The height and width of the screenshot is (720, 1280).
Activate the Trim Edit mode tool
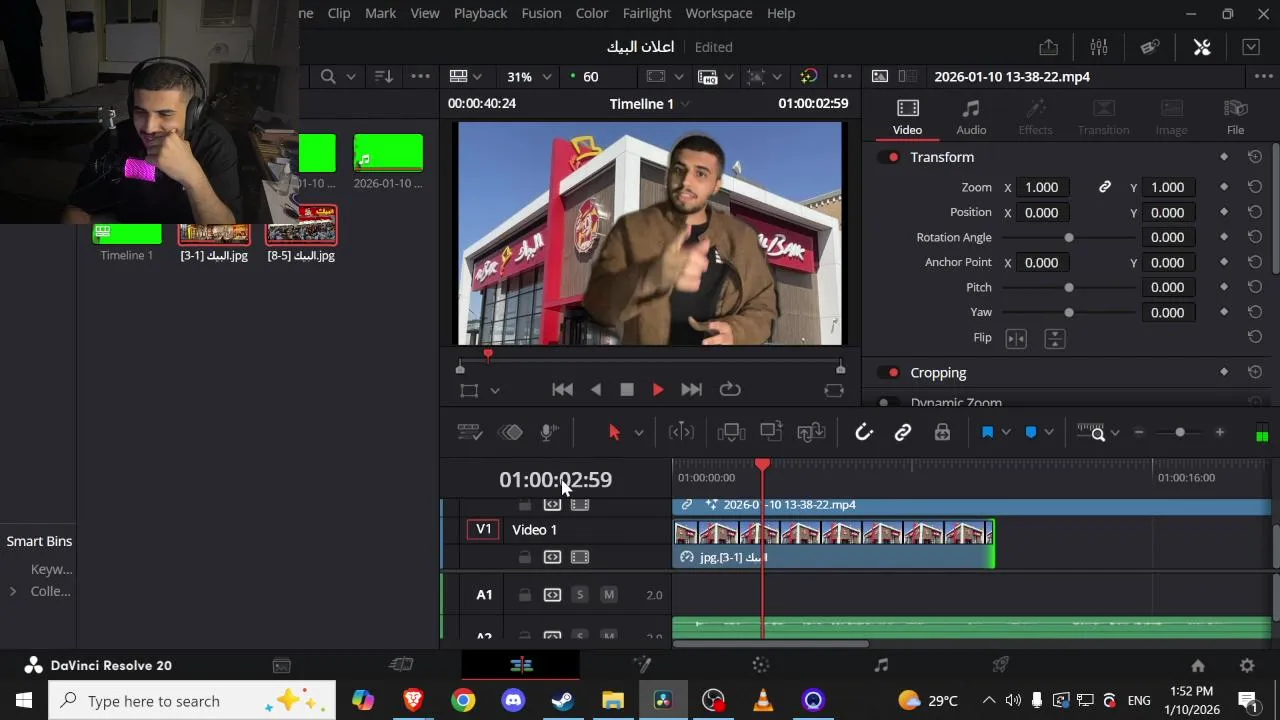pos(681,432)
